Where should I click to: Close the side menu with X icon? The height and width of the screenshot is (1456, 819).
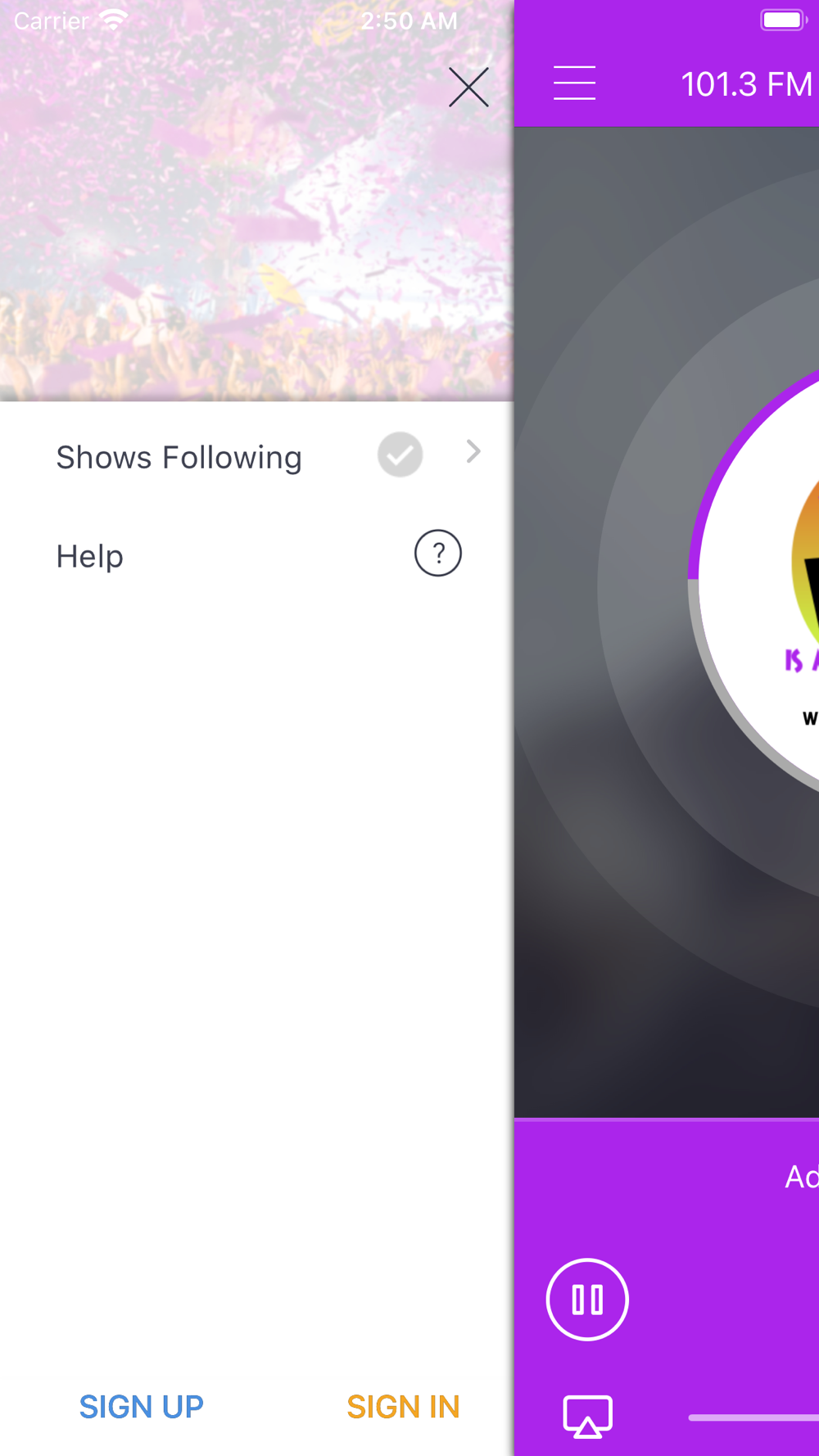tap(468, 87)
